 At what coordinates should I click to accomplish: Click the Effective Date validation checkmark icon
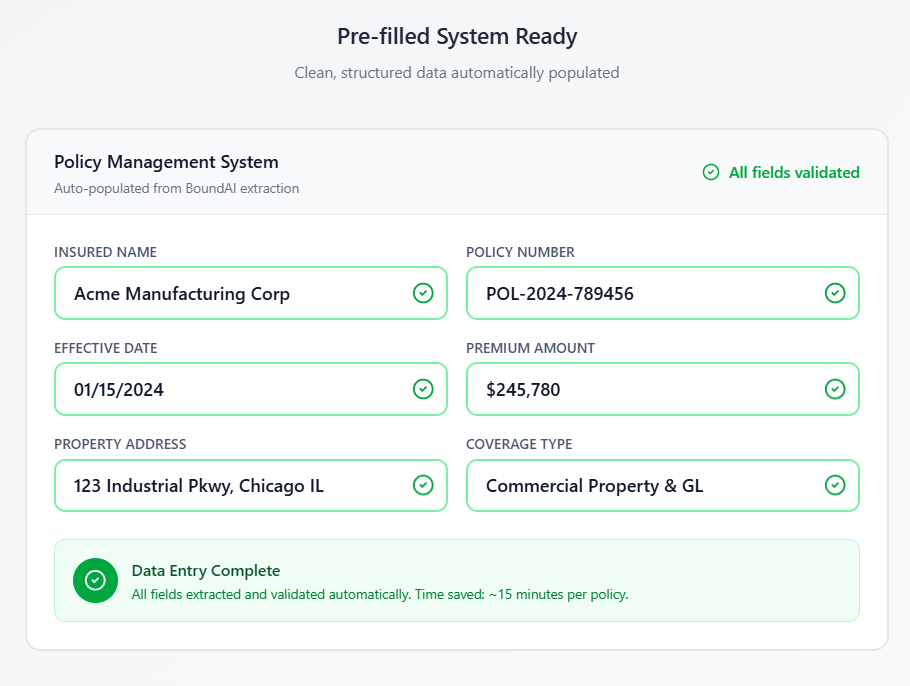click(x=423, y=389)
